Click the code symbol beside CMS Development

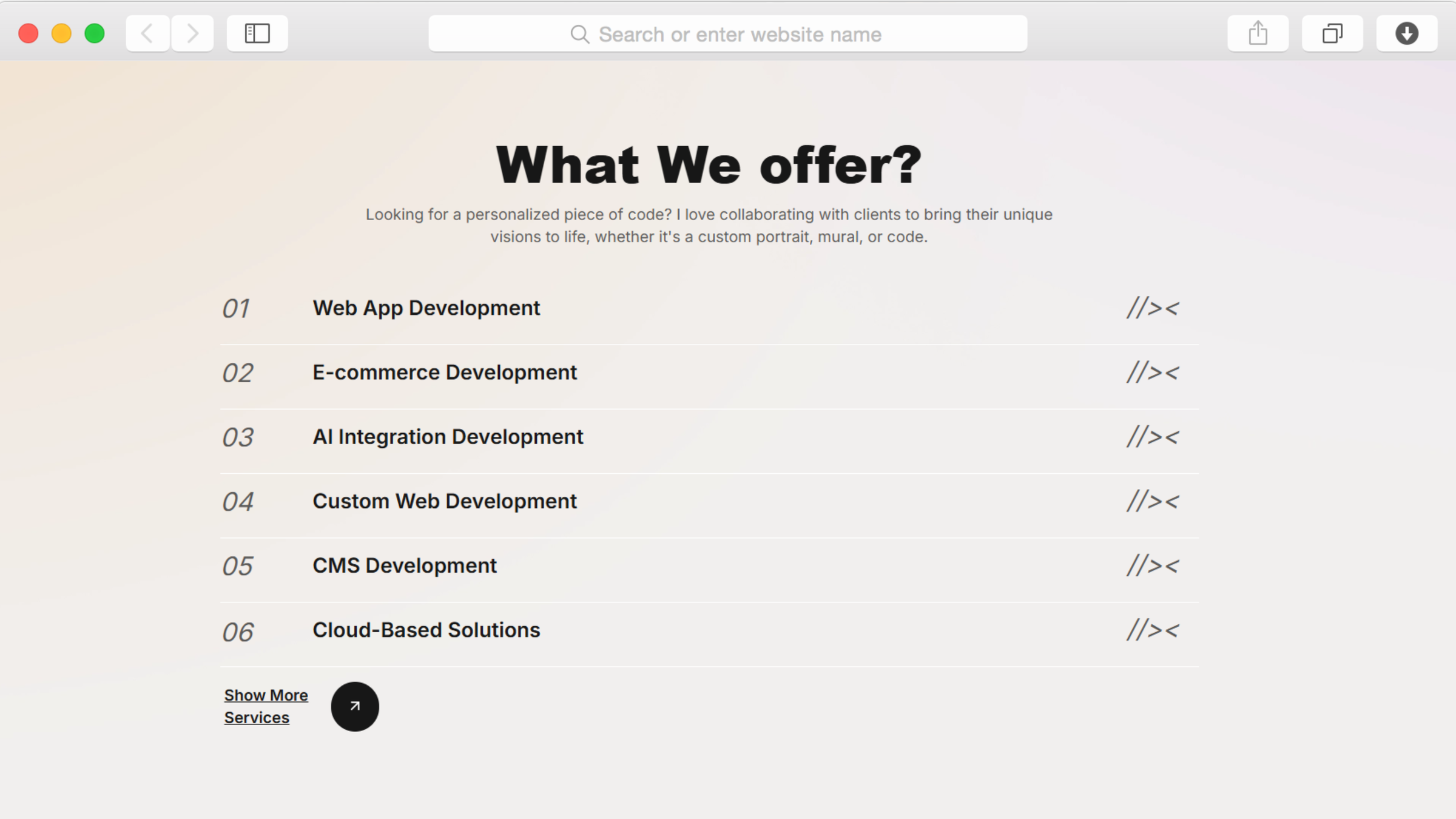[x=1152, y=565]
